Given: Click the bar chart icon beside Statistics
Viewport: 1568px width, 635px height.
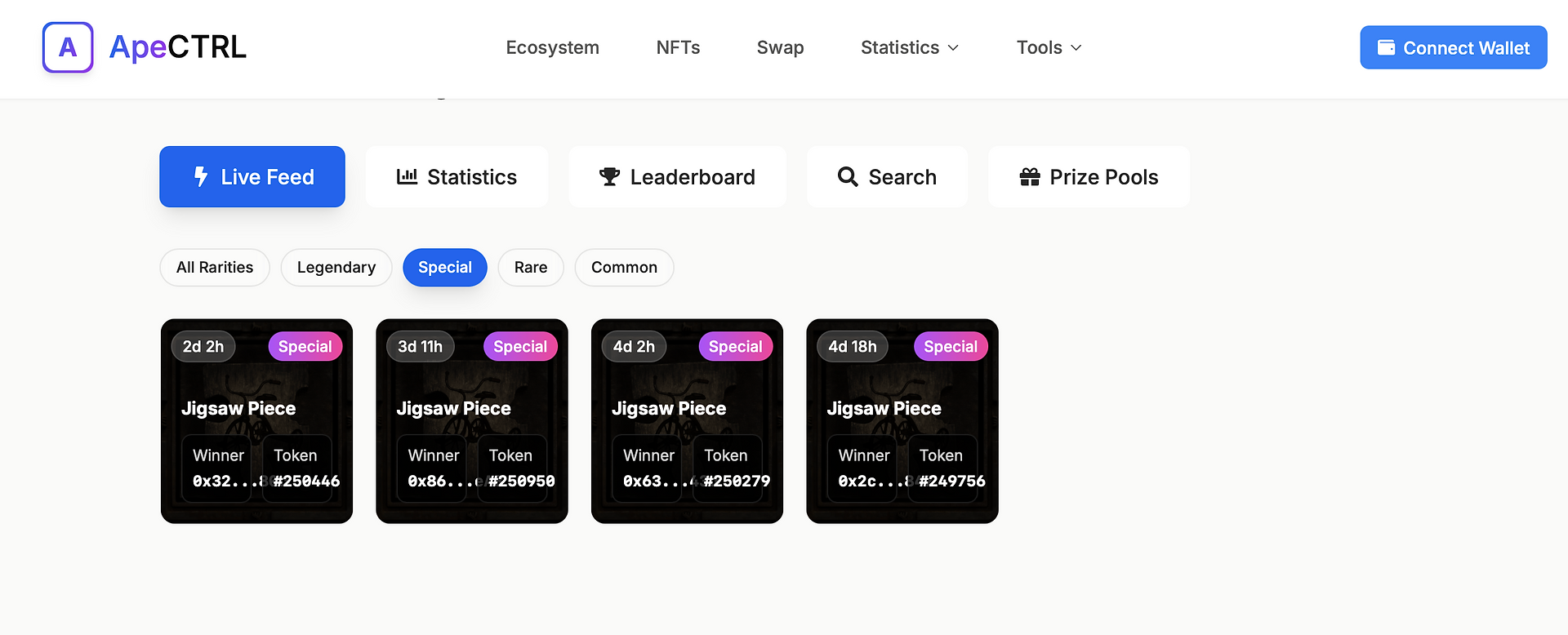Looking at the screenshot, I should [407, 176].
